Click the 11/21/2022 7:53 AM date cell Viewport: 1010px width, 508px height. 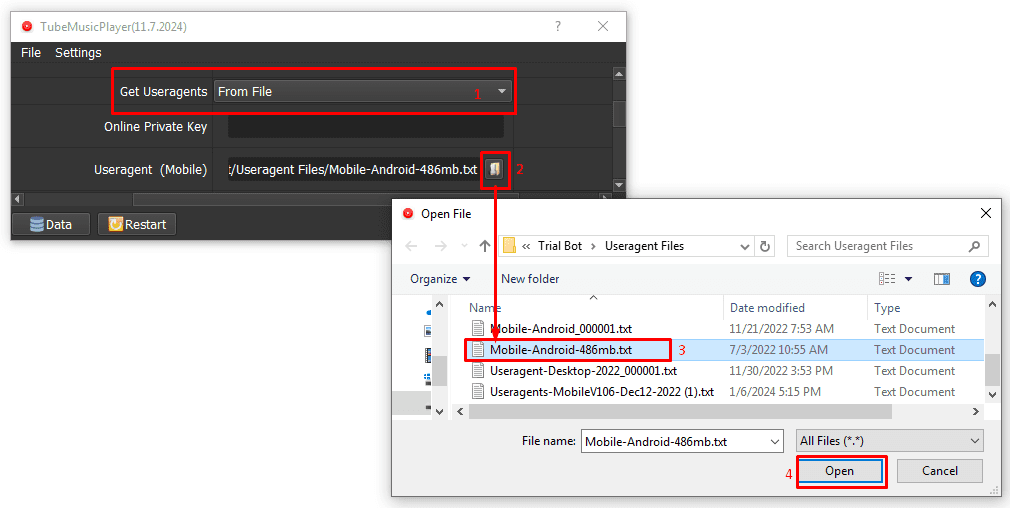[x=781, y=329]
